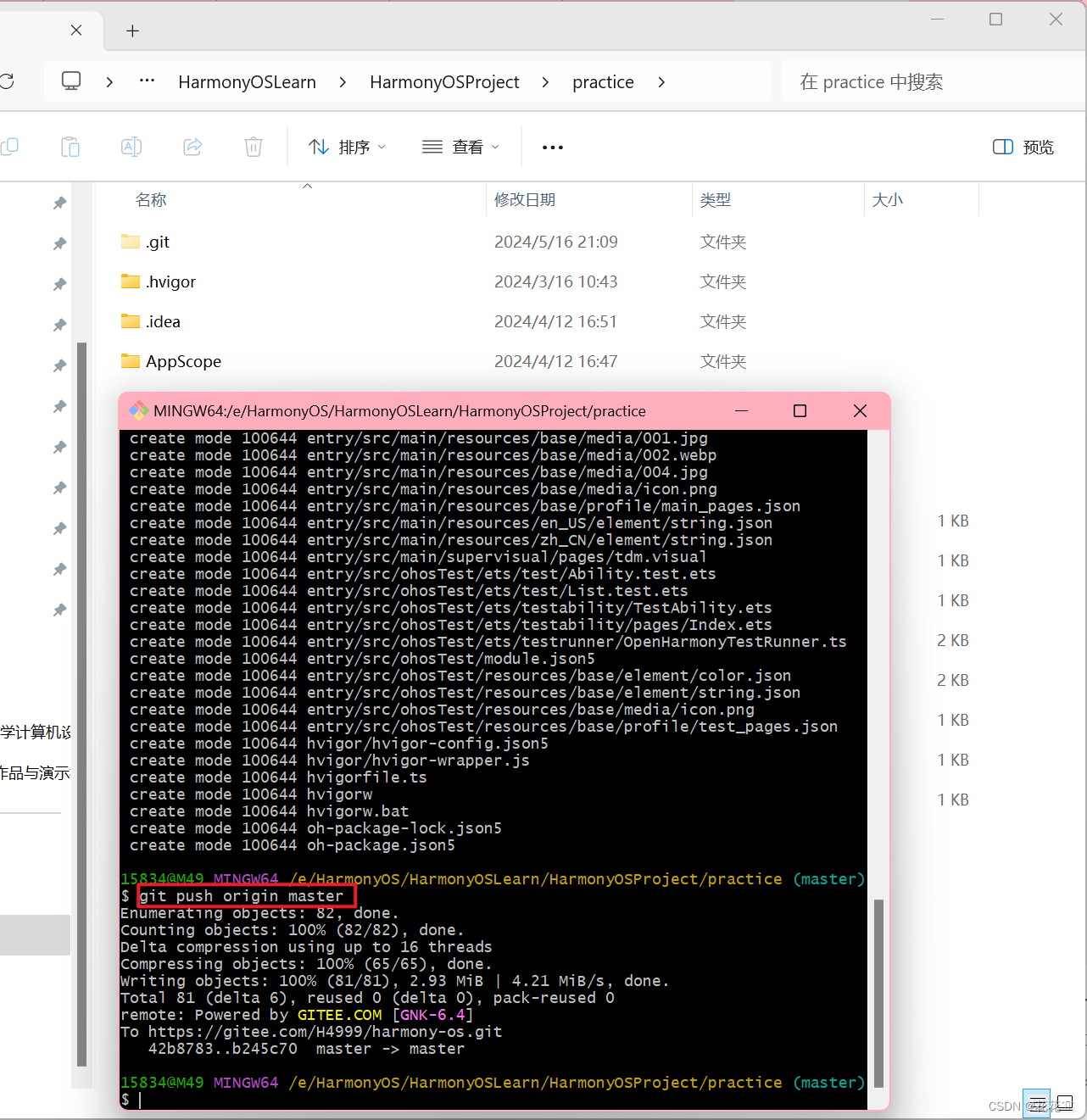Minimize the MINGW64 terminal window
The width and height of the screenshot is (1087, 1120).
tap(741, 410)
